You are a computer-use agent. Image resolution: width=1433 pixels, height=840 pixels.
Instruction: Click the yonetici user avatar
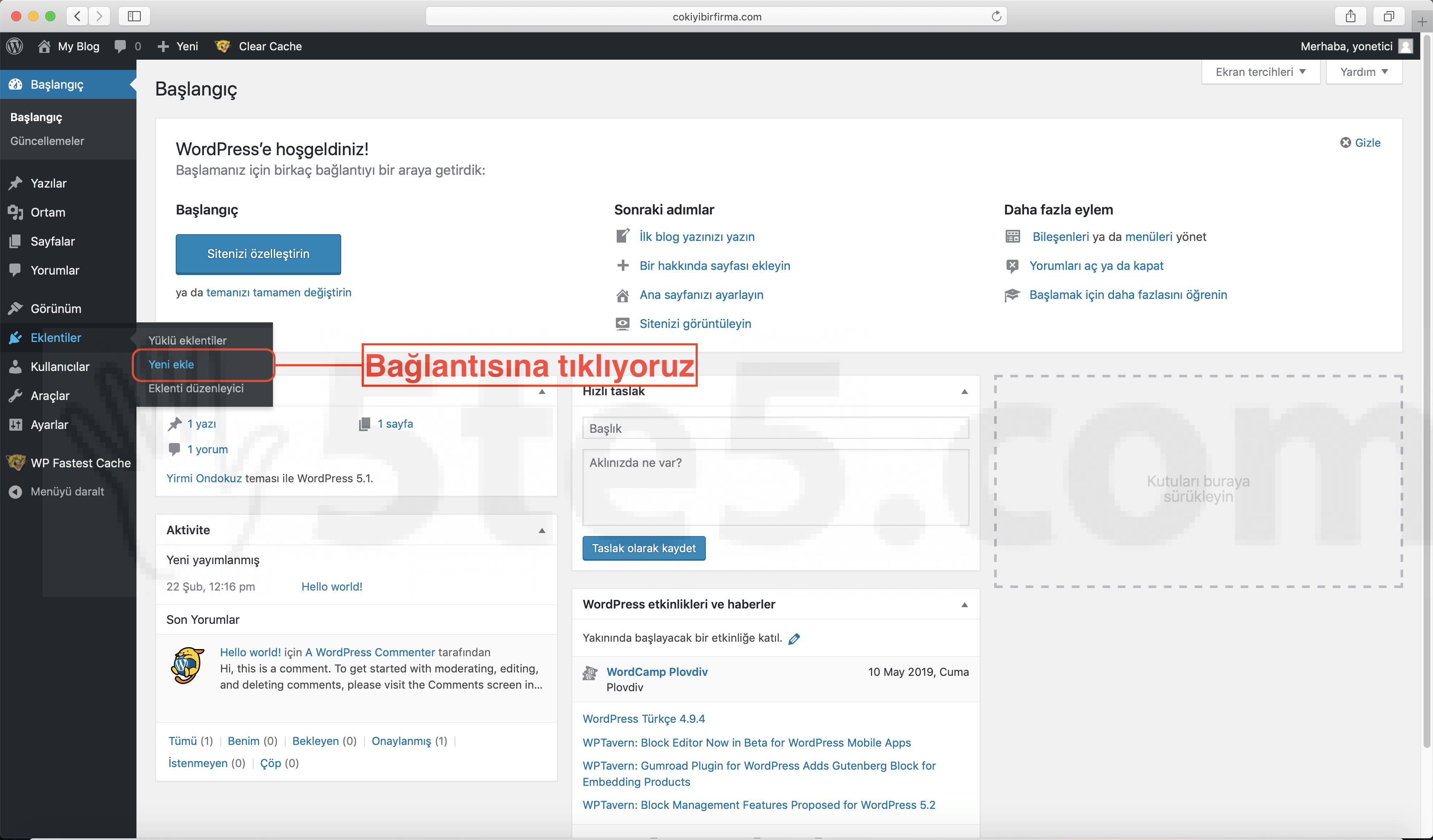(1405, 46)
